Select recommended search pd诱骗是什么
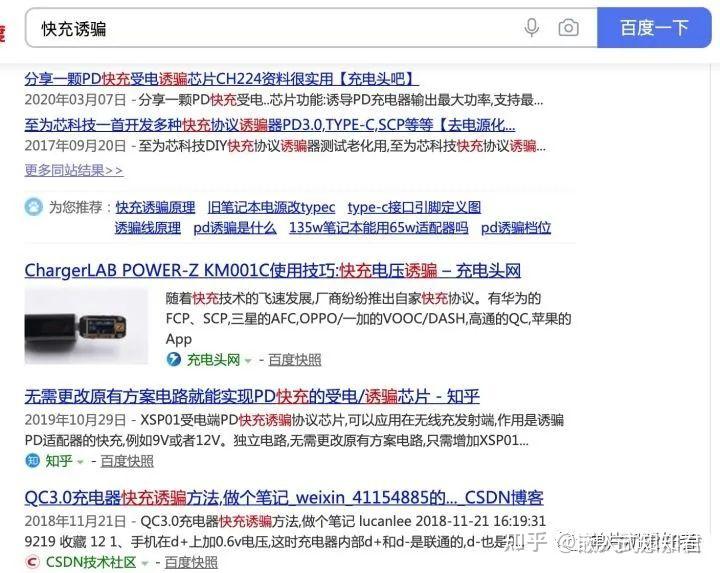This screenshot has height=573, width=720. [235, 228]
